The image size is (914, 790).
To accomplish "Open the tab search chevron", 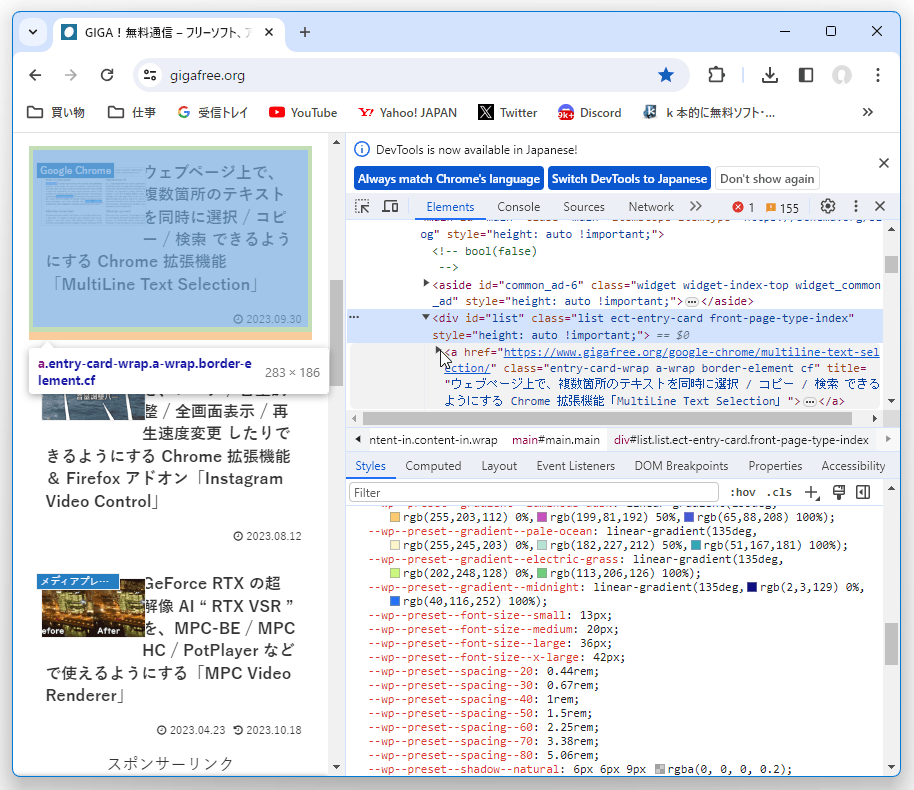I will (33, 32).
